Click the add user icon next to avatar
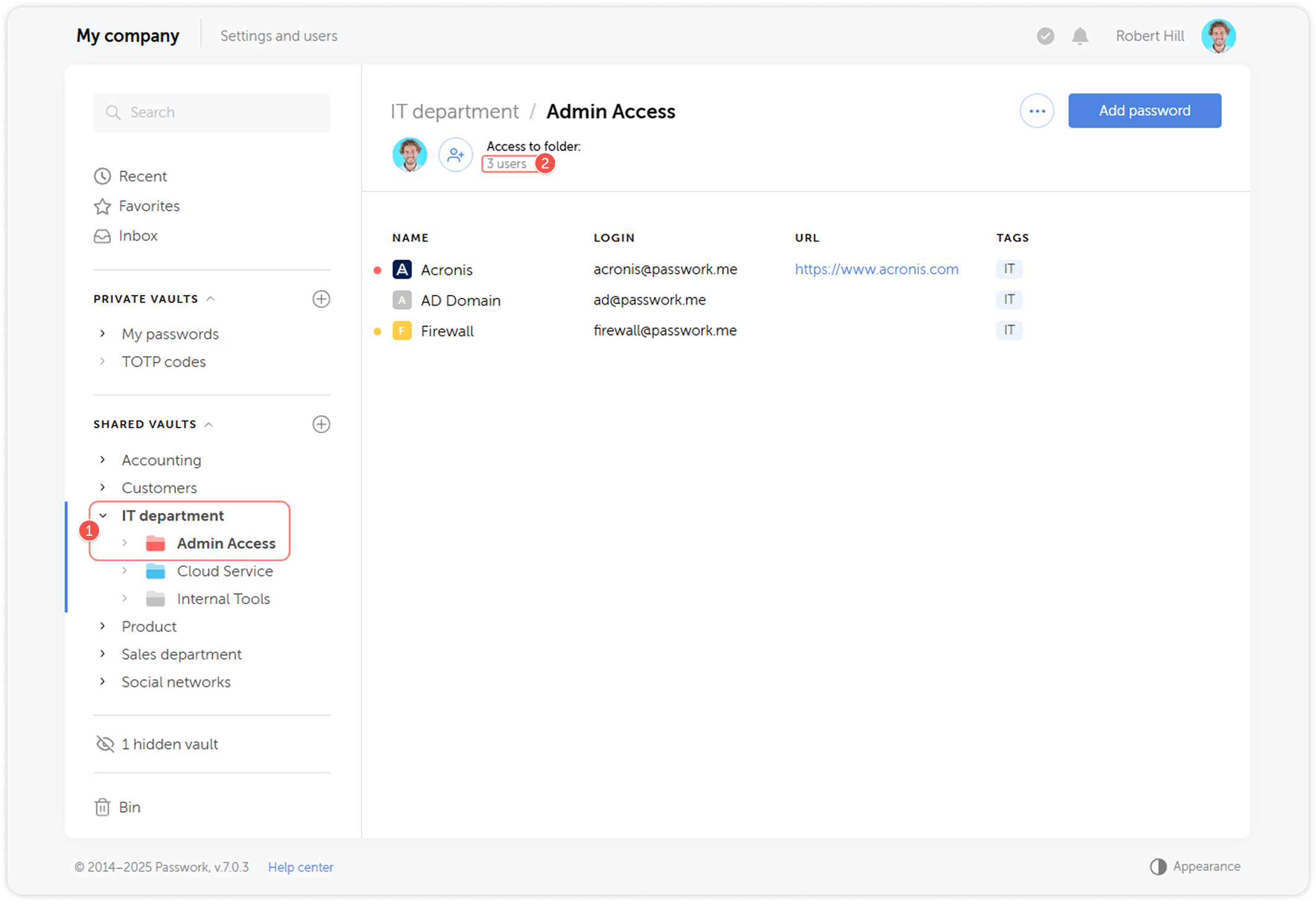This screenshot has width=1316, height=902. pos(455,155)
